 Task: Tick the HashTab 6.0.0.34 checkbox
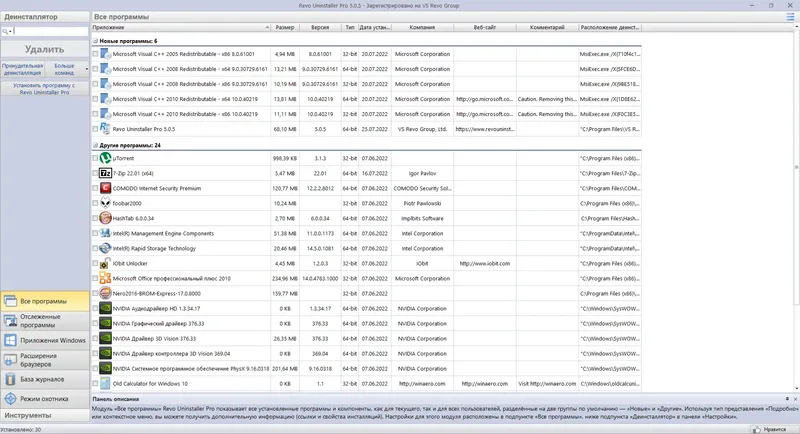95,218
